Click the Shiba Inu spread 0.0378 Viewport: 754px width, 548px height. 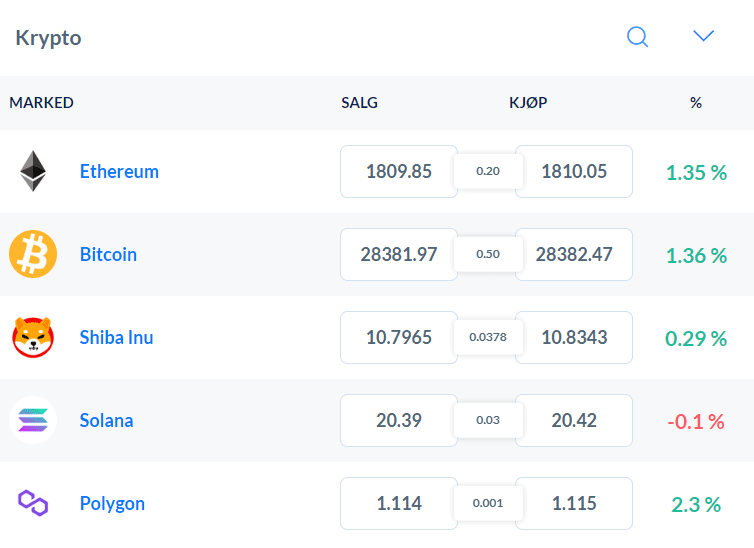pyautogui.click(x=488, y=337)
